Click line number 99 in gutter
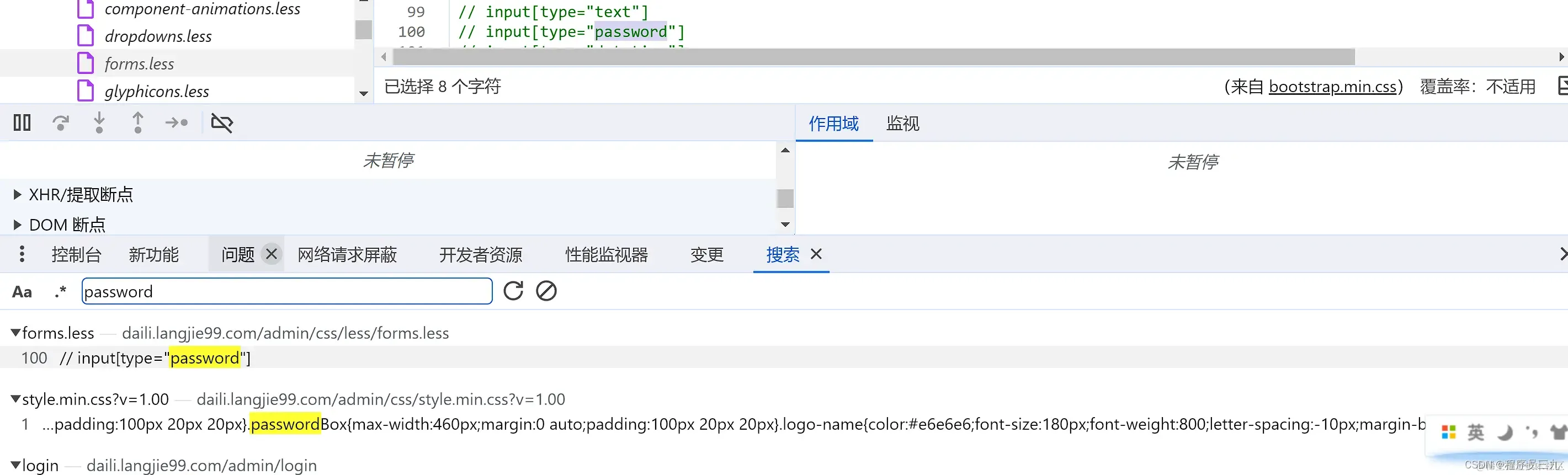The width and height of the screenshot is (1568, 475). (x=416, y=12)
